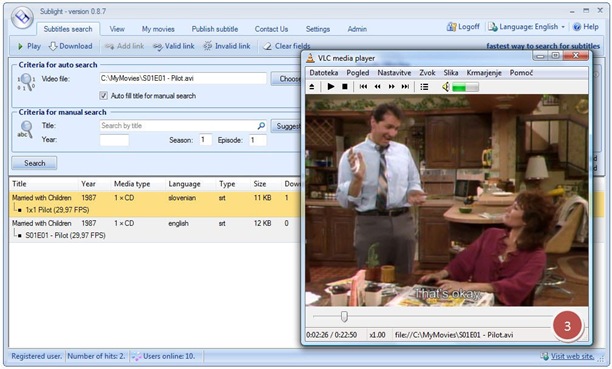Click the Season number field

tap(205, 140)
